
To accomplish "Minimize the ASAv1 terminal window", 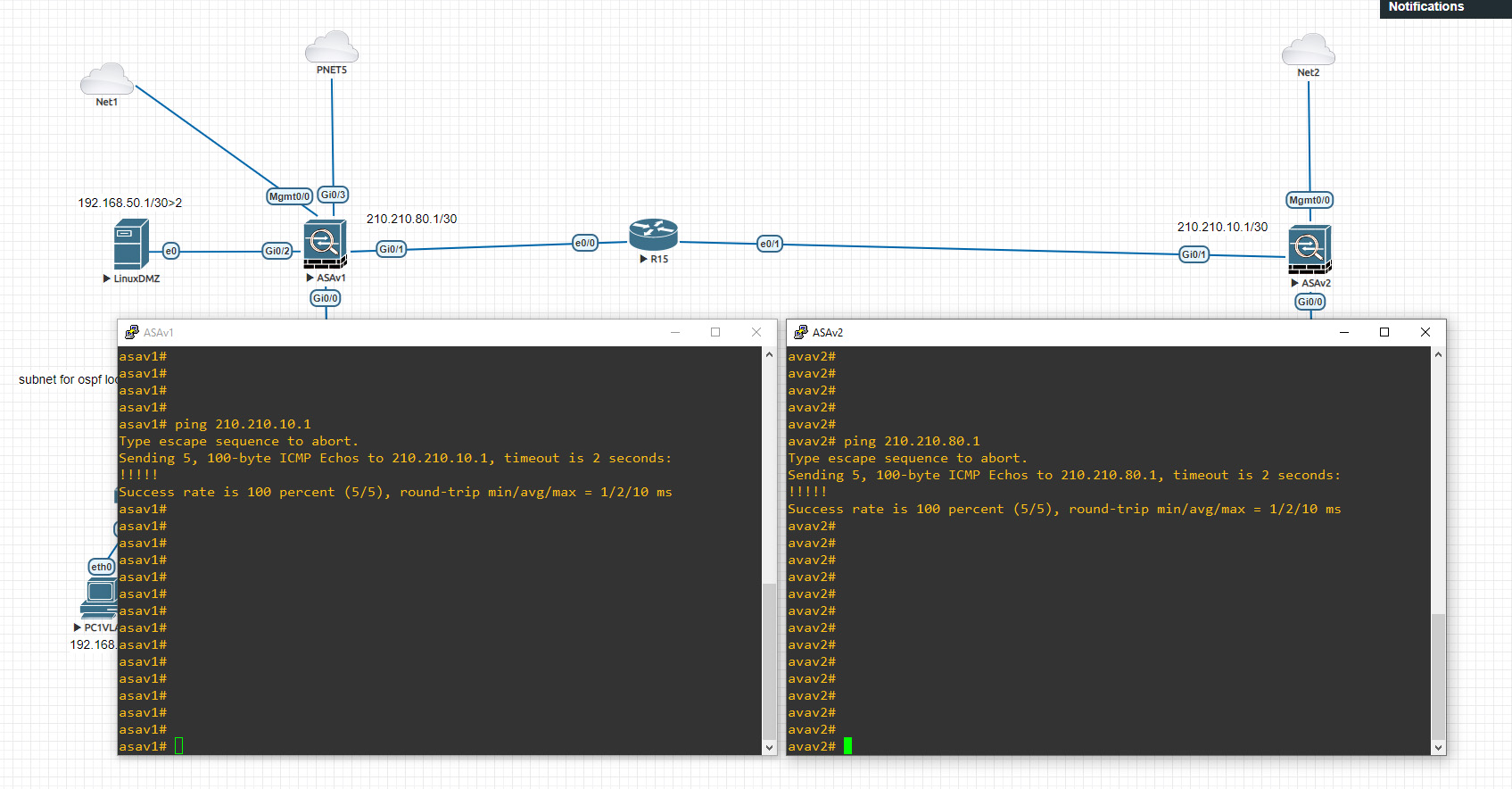I will coord(675,332).
